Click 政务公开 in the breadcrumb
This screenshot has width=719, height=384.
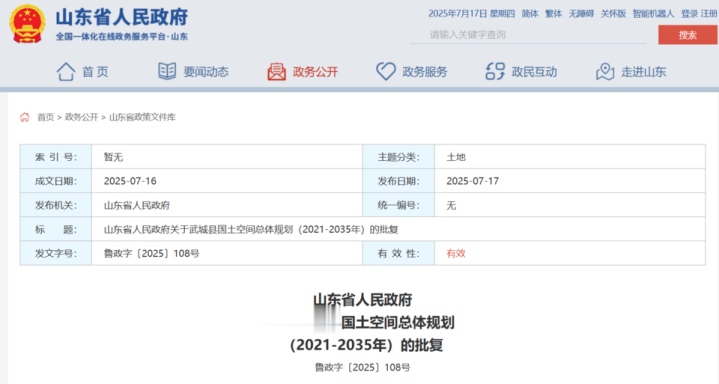pos(82,117)
